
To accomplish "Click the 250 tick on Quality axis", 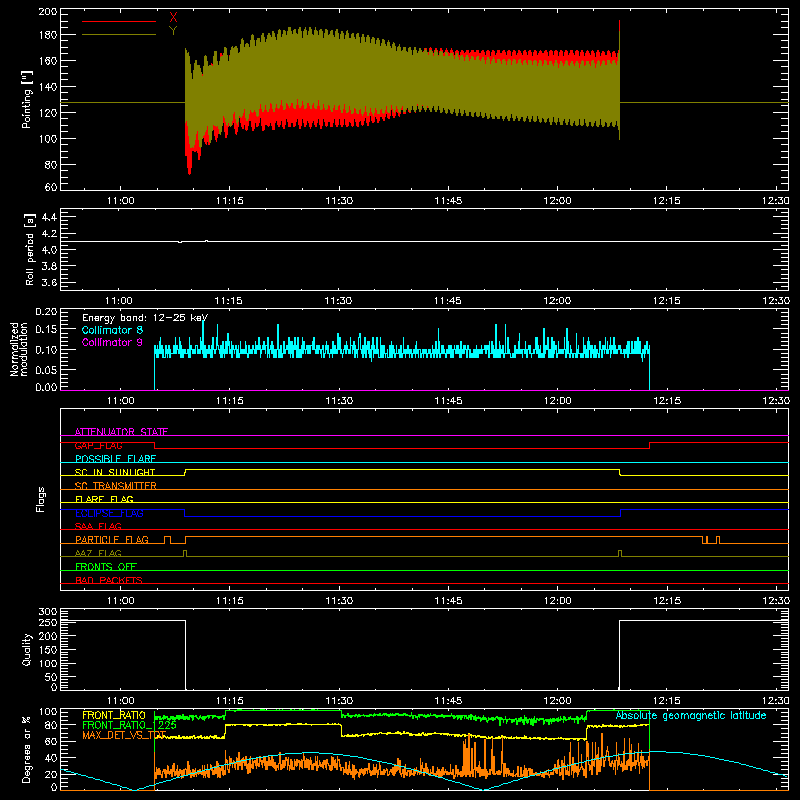I will pyautogui.click(x=48, y=623).
